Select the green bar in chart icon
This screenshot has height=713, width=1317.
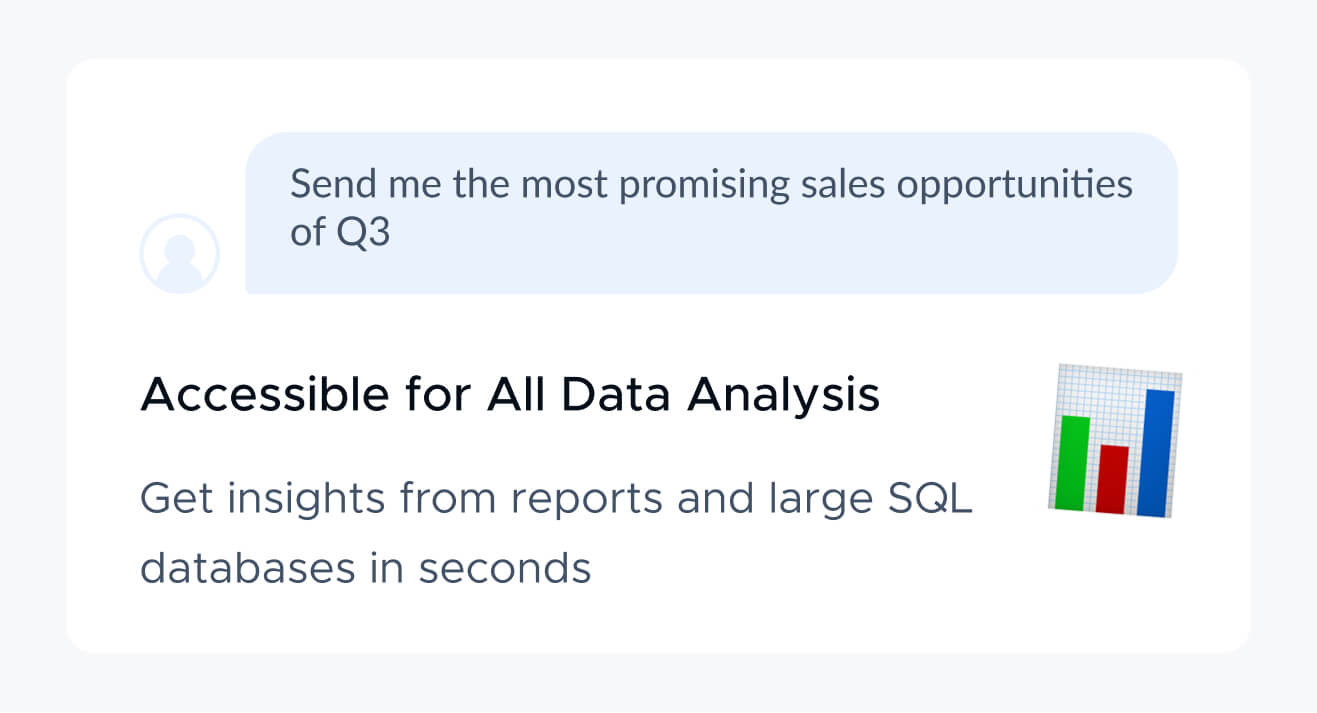click(1074, 462)
